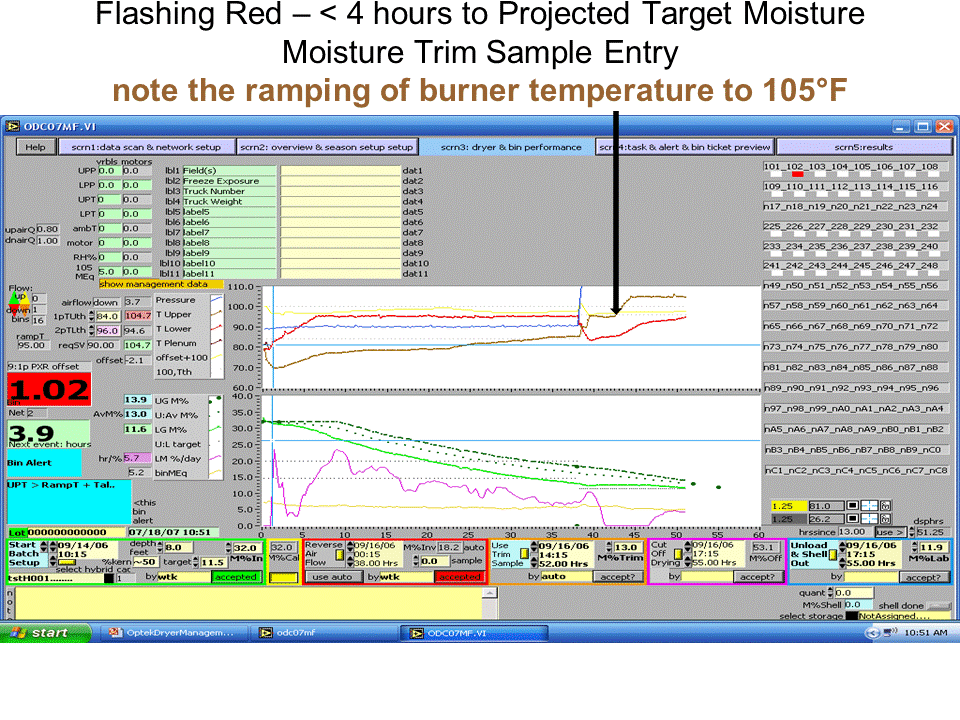Click the autoscale format icon beside 26.2

869,519
